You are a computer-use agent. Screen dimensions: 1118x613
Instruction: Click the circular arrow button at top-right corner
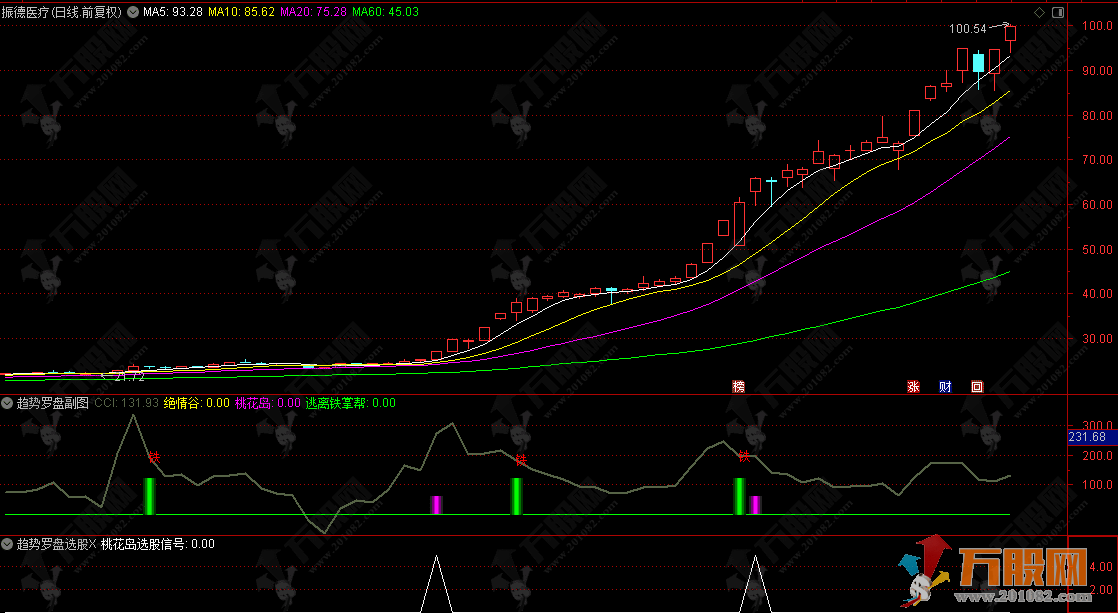[1059, 12]
